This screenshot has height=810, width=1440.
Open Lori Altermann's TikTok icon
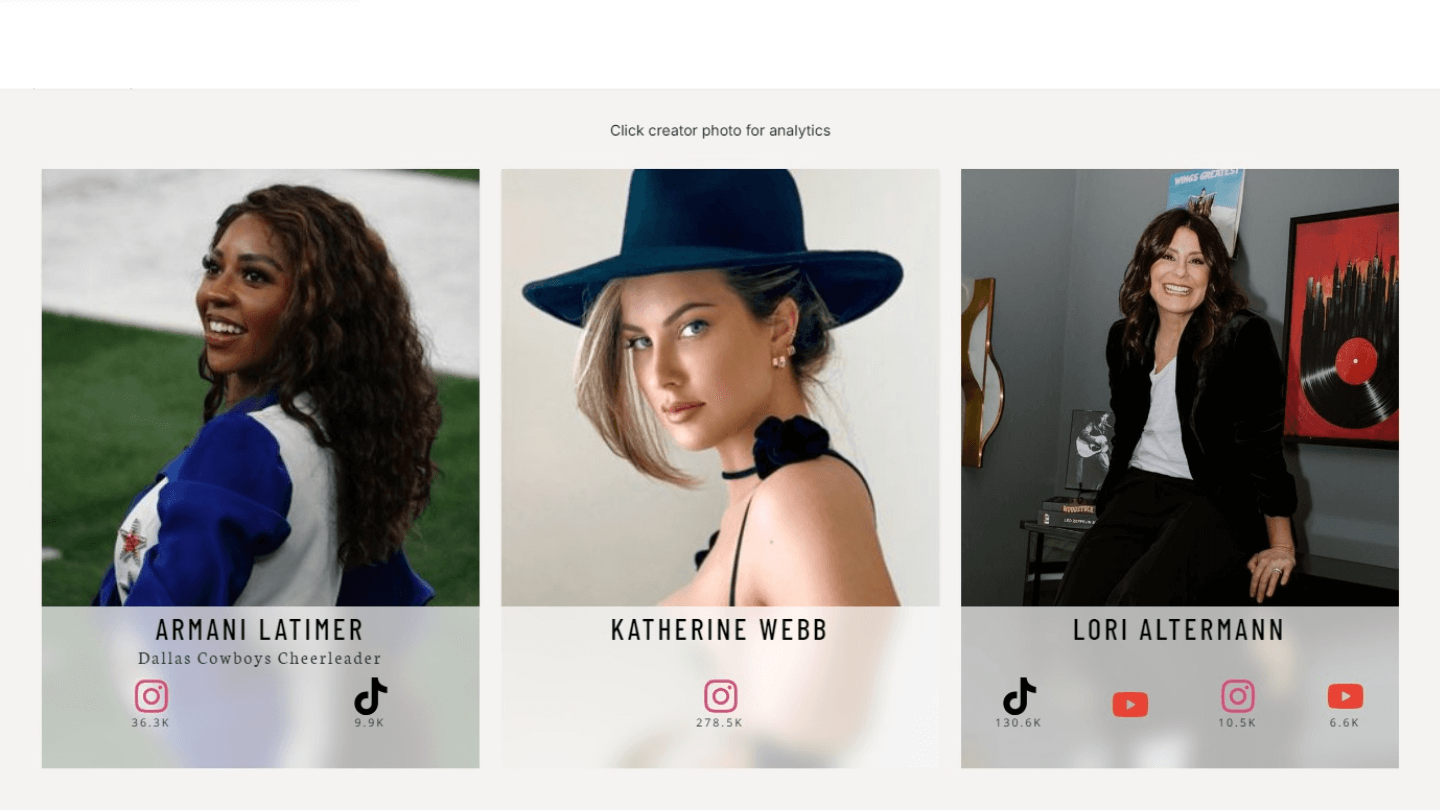(1019, 696)
